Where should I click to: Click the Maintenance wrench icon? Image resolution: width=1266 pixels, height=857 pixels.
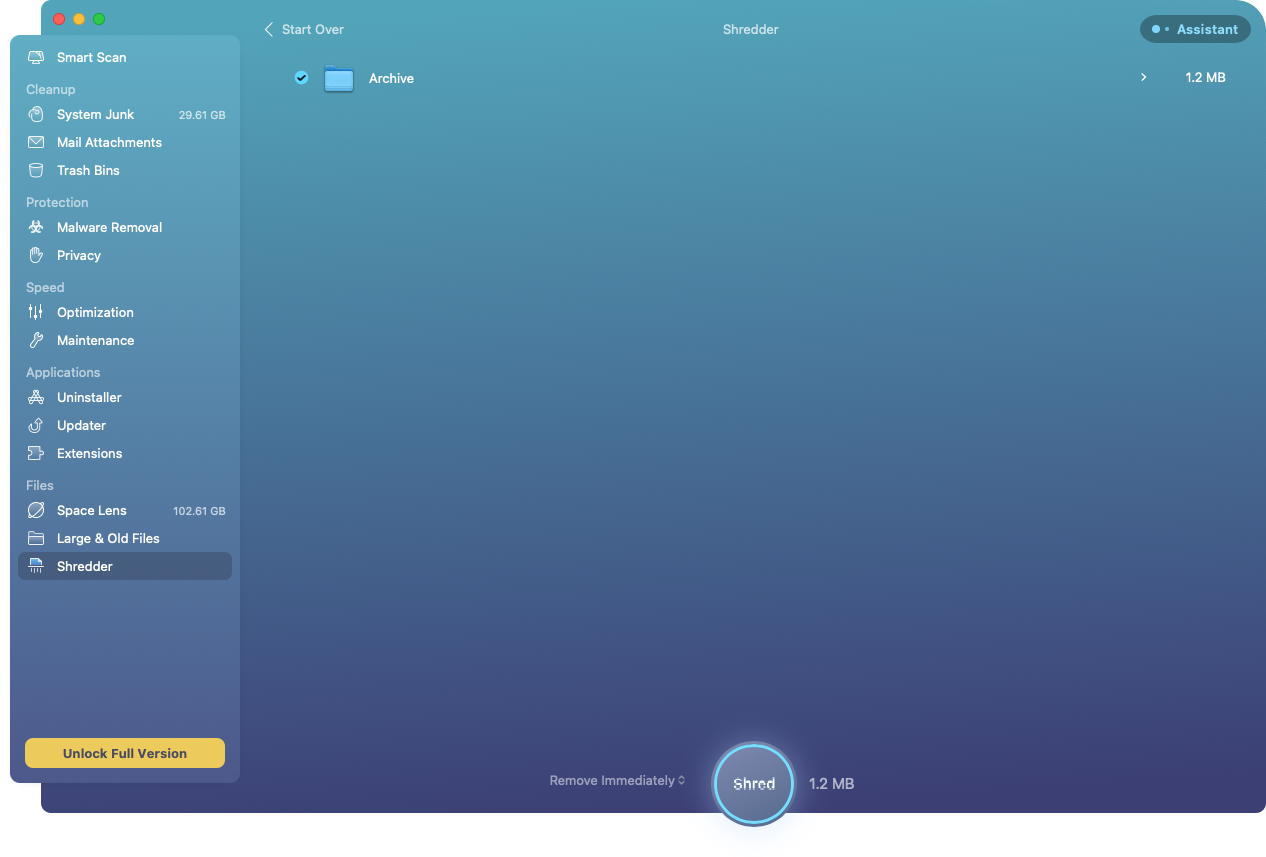tap(36, 340)
